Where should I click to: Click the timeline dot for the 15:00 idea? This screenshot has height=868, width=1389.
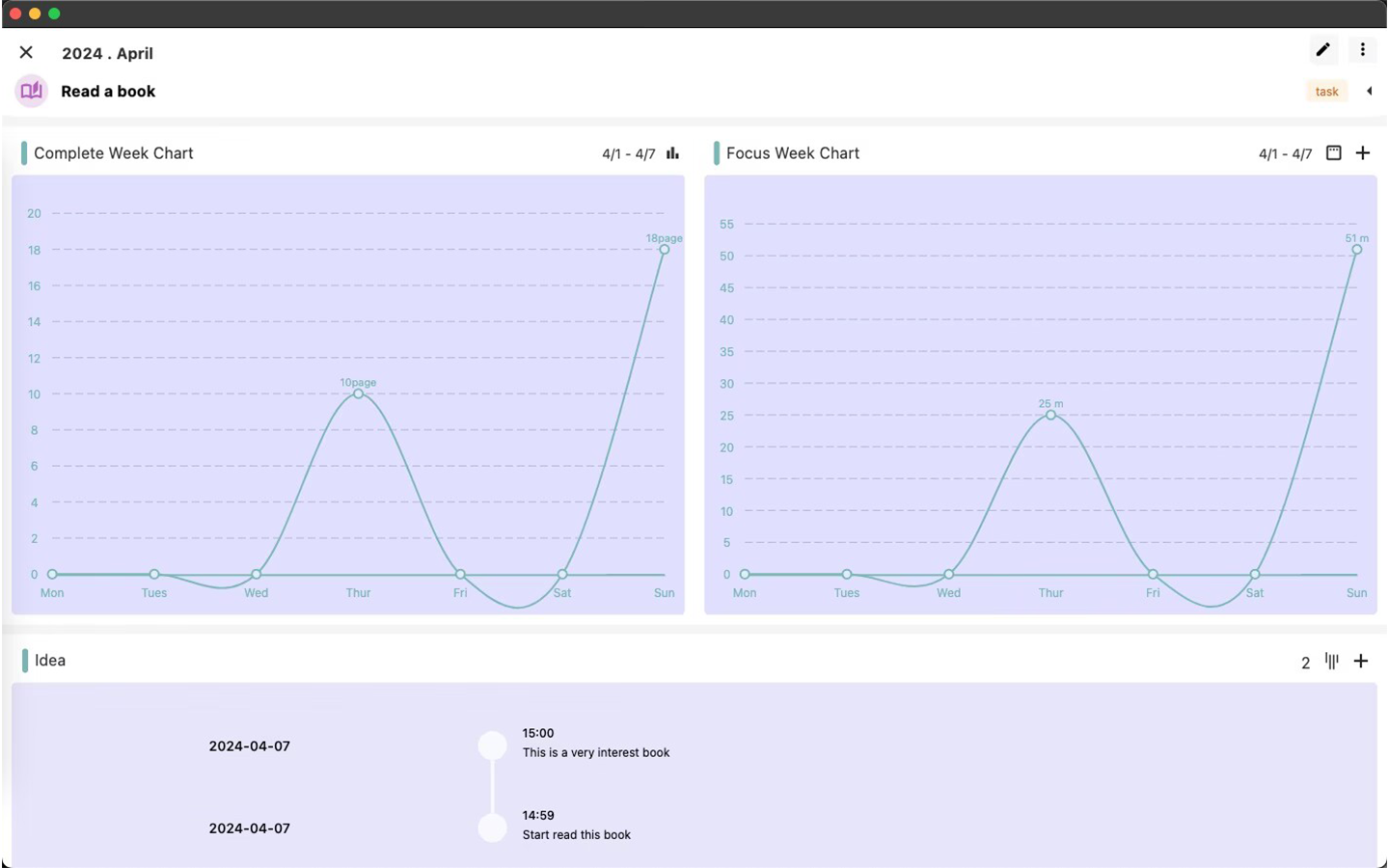click(x=492, y=746)
